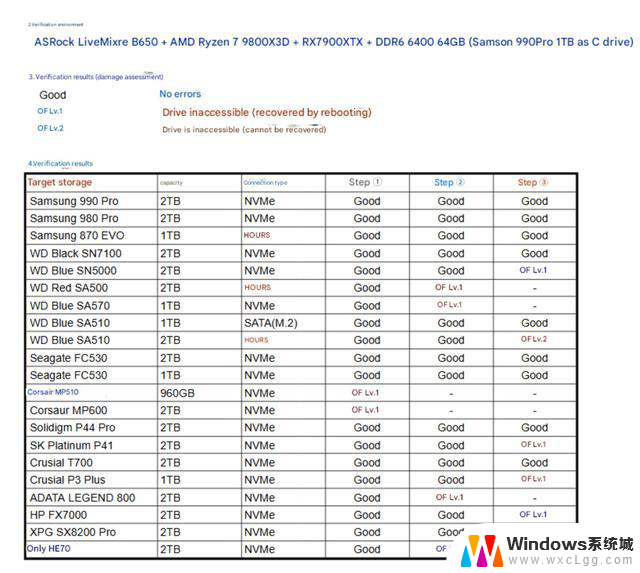This screenshot has width=640, height=573.
Task: Click the "Samsung 990 Pro" row name
Action: (74, 201)
